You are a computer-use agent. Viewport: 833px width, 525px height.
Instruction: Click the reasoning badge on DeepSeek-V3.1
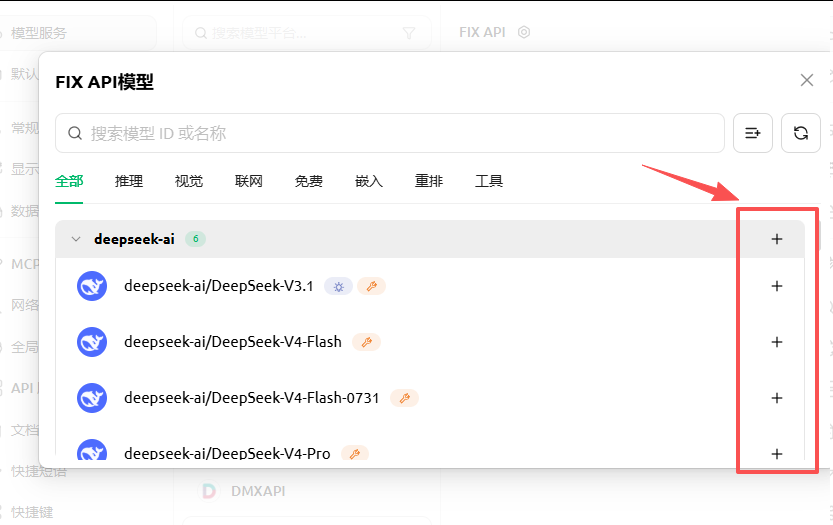point(338,287)
